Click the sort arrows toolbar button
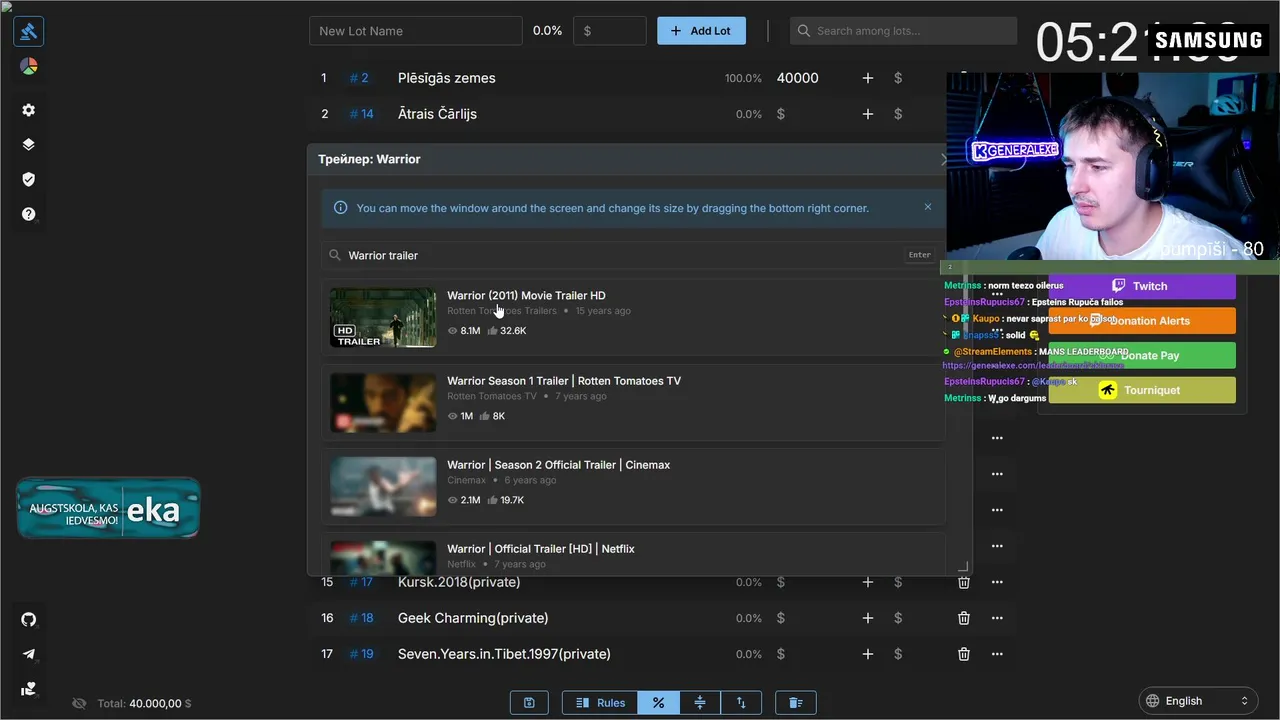The height and width of the screenshot is (720, 1280). tap(741, 703)
